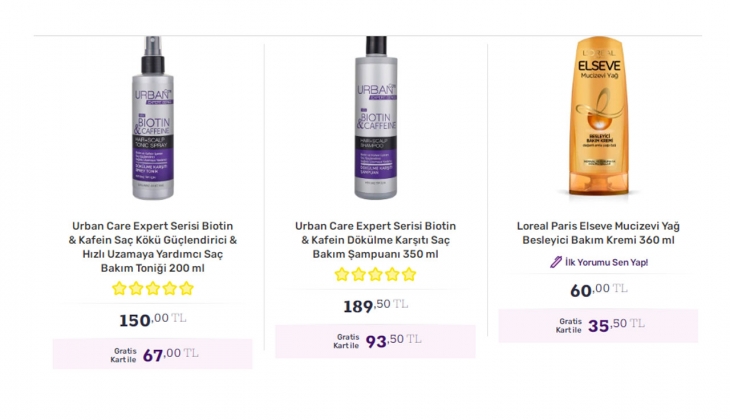Viewport: 730px width, 420px height.
Task: Click the 60,00 TL price
Action: [598, 290]
